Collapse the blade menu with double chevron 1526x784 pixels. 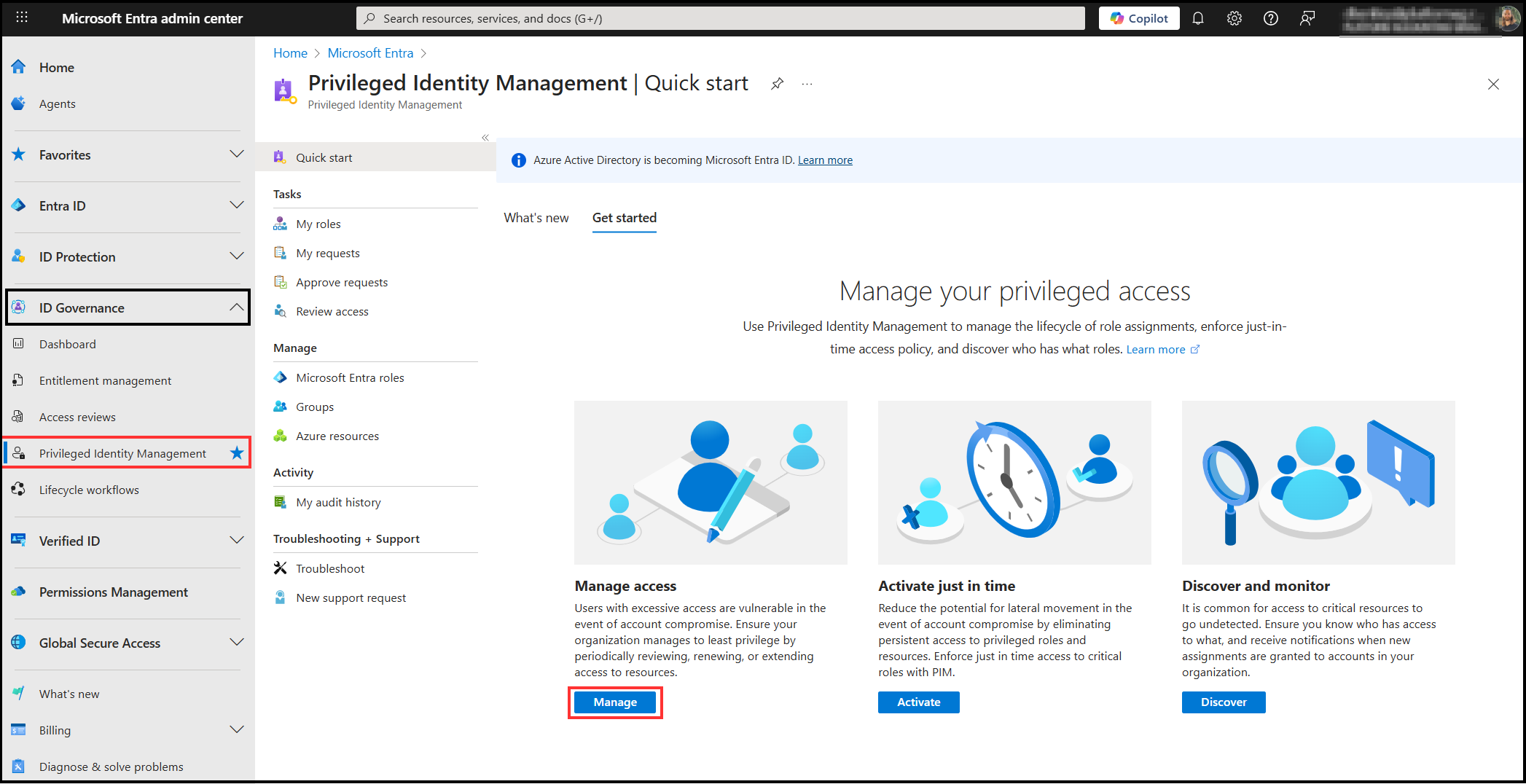click(x=485, y=138)
